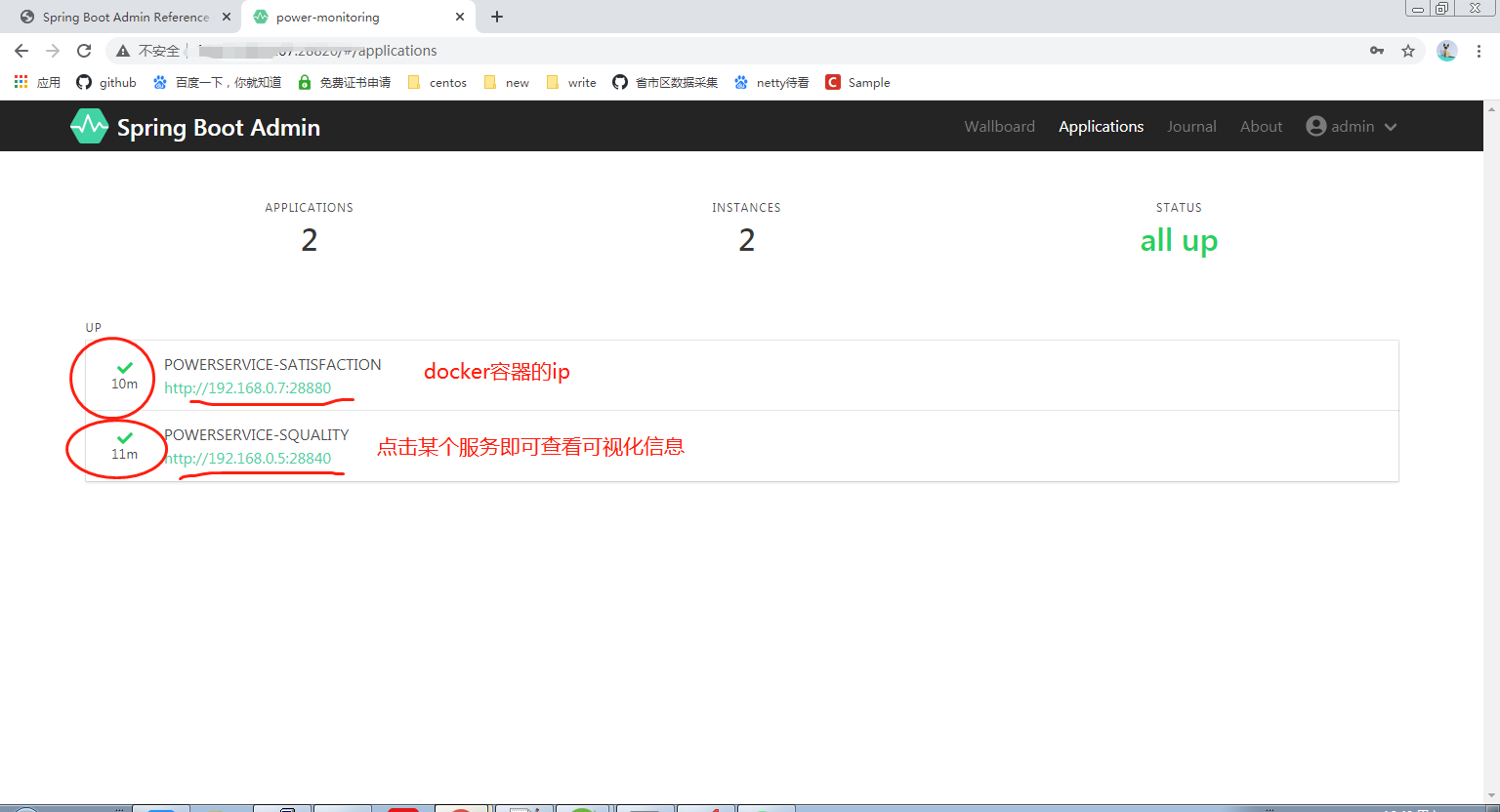The image size is (1500, 812).
Task: Open the Journal page
Action: pyautogui.click(x=1191, y=126)
